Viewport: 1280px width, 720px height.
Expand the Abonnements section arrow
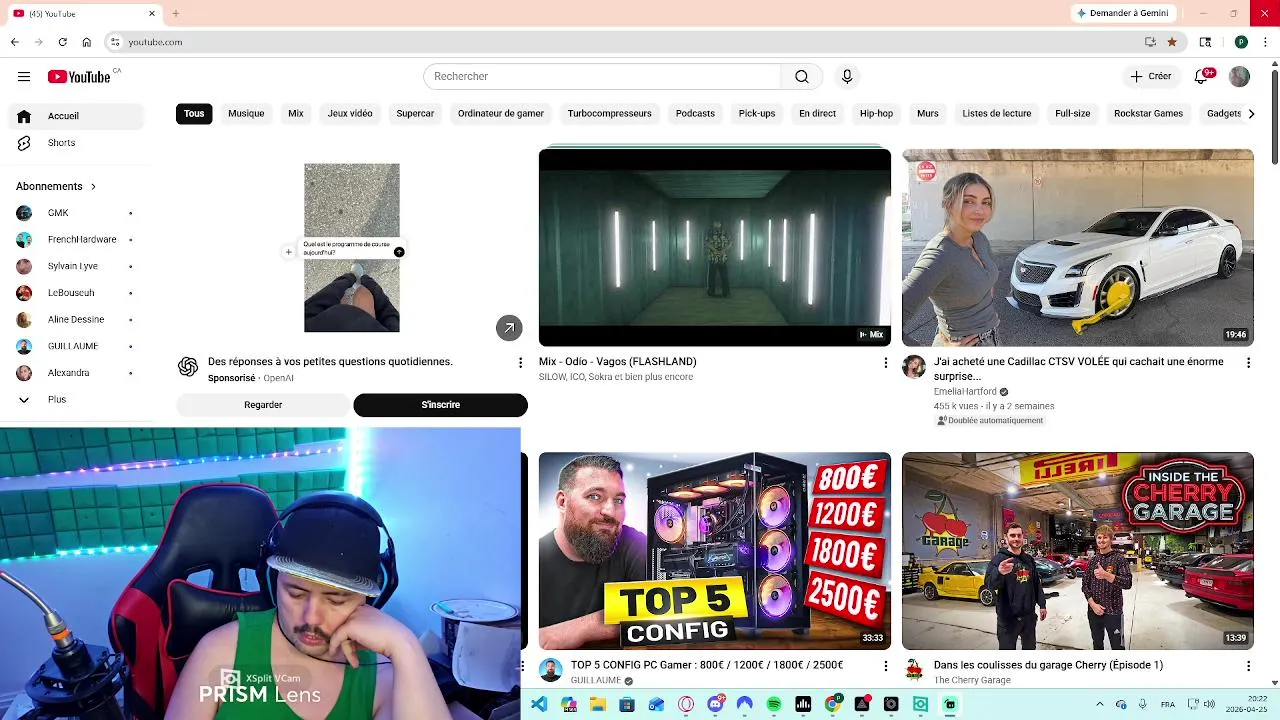[93, 186]
